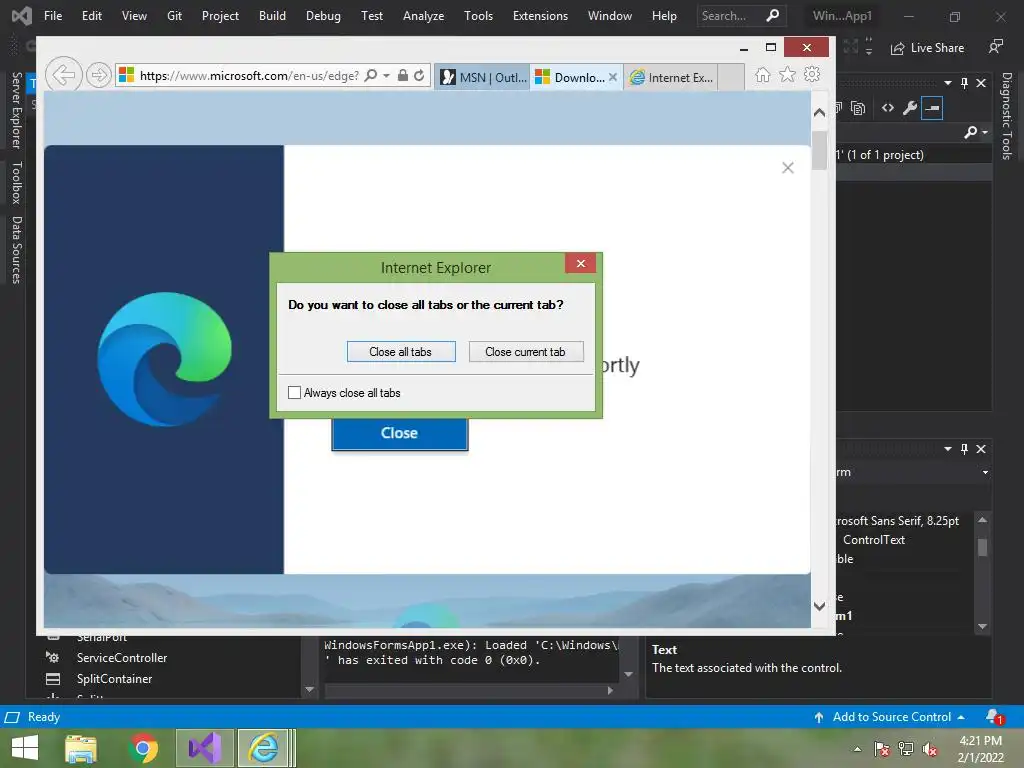Click the refresh icon in address bar
The width and height of the screenshot is (1024, 768).
coord(419,75)
